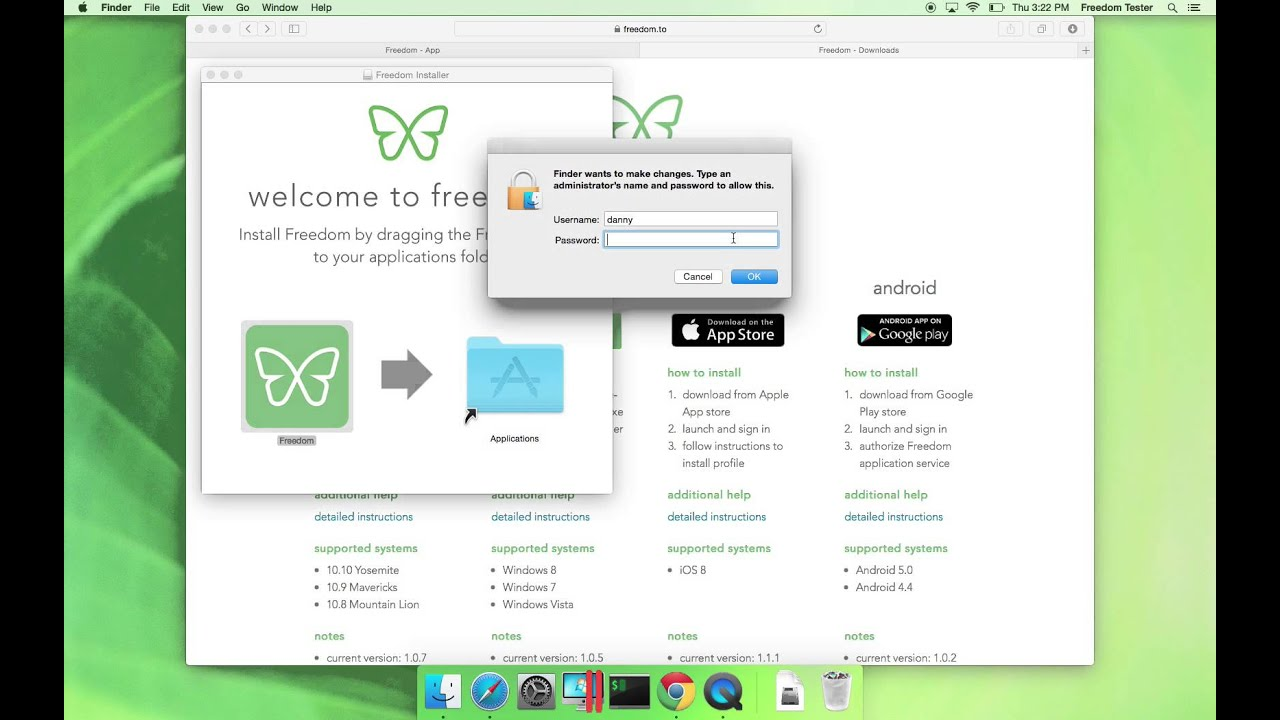
Task: Launch Google Chrome from the Dock
Action: pyautogui.click(x=676, y=691)
